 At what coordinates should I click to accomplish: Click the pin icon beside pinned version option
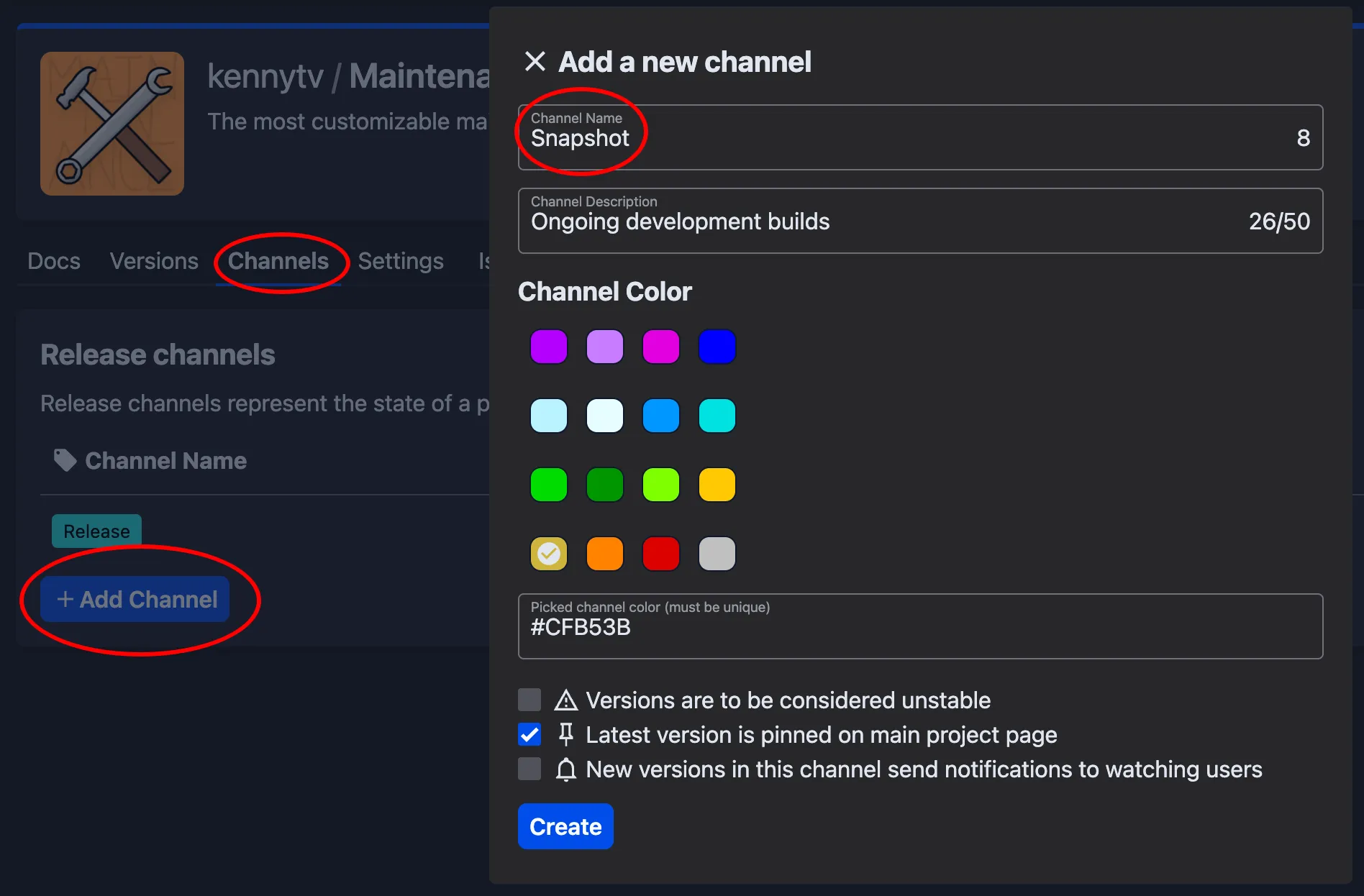(567, 734)
